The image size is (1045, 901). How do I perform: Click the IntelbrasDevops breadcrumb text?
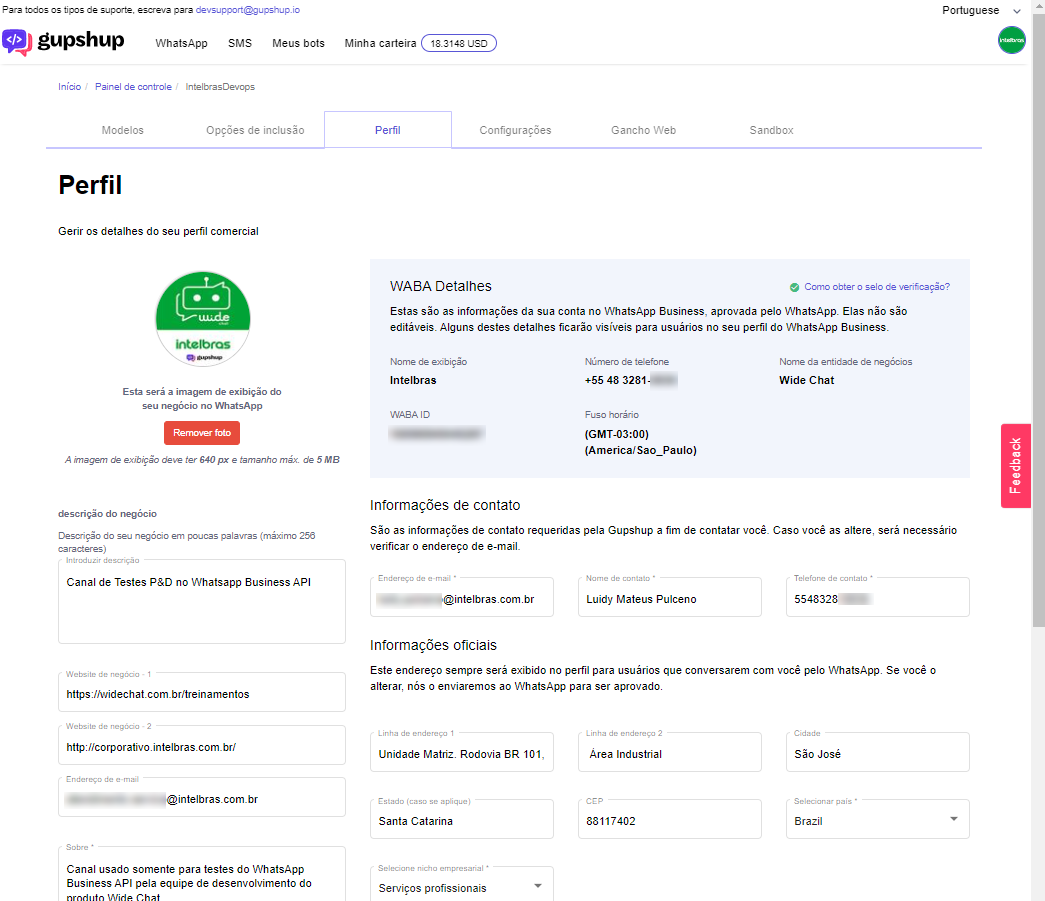point(220,87)
